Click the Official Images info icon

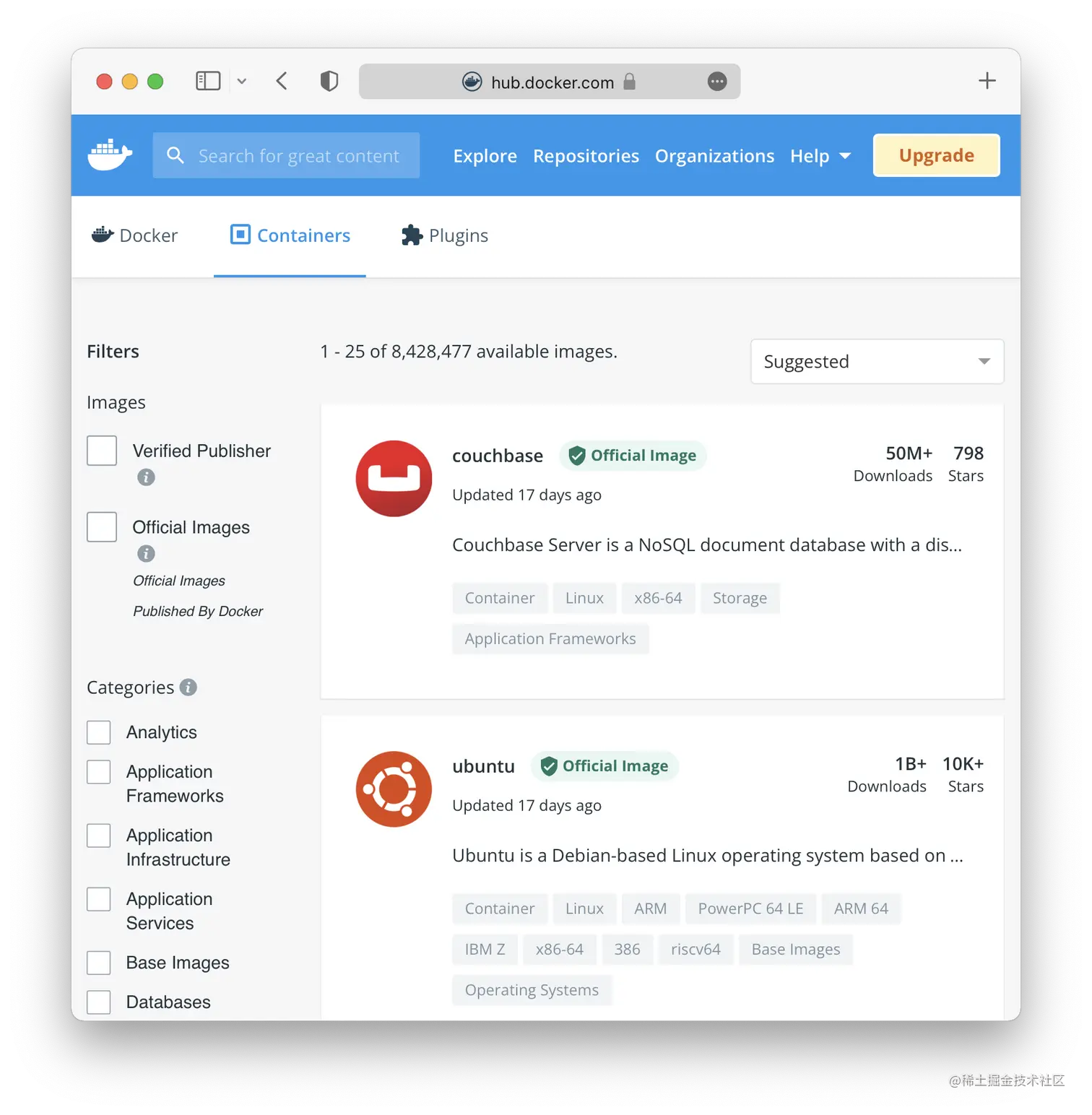(146, 554)
